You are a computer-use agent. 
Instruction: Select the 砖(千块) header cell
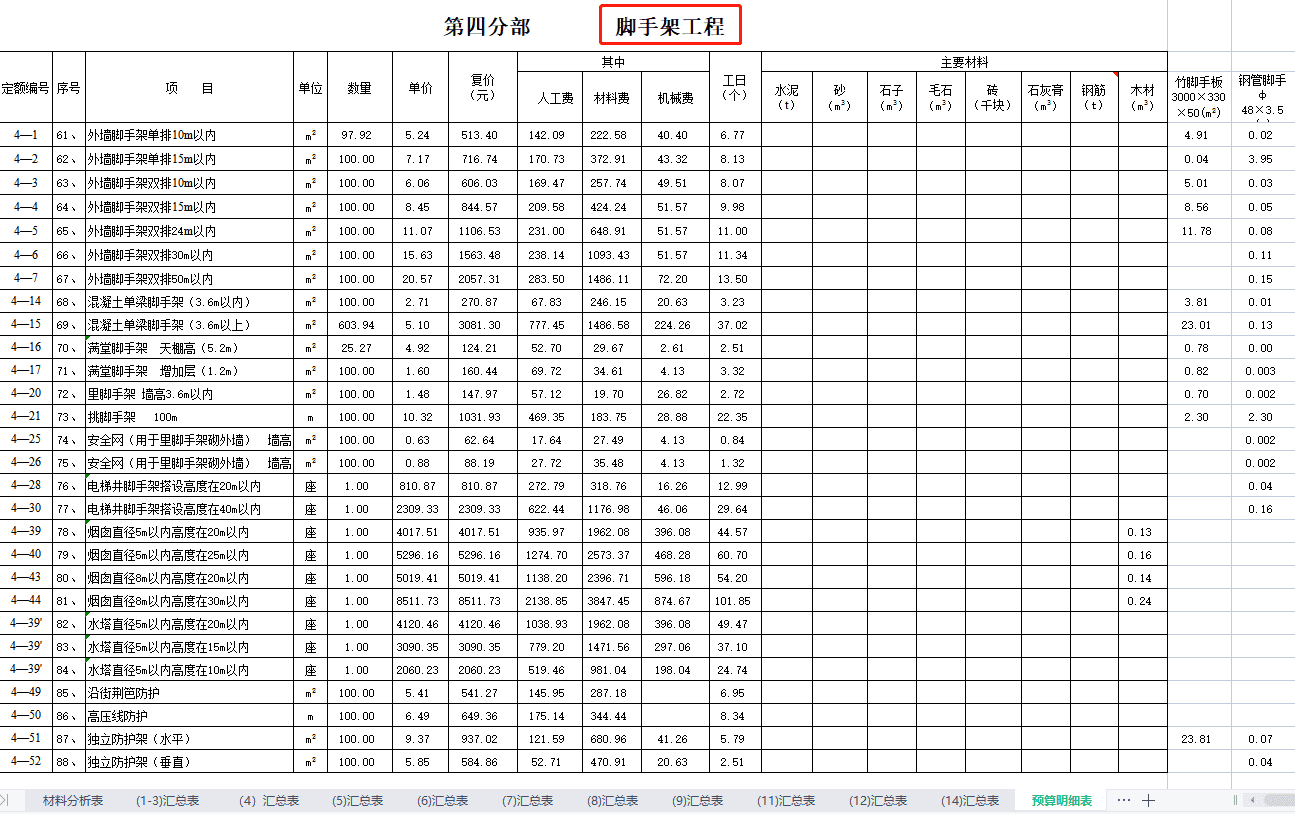pos(993,98)
